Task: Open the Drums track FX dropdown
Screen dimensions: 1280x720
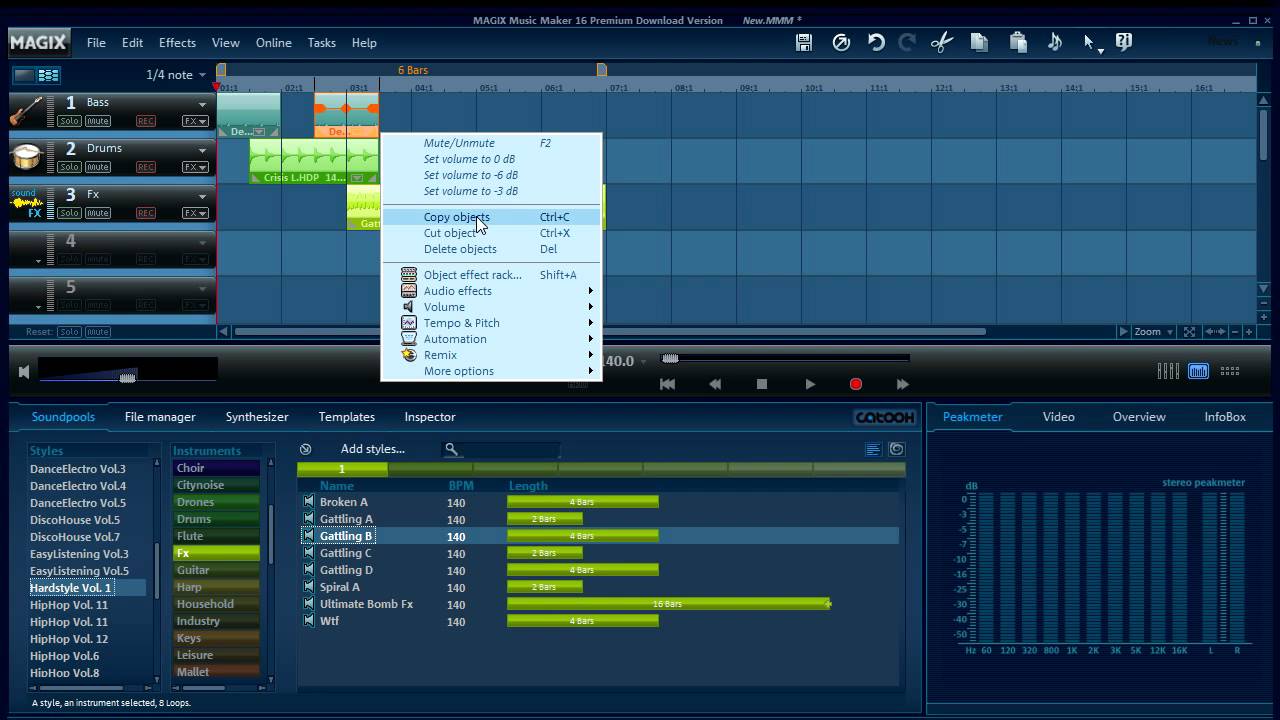Action: pyautogui.click(x=195, y=167)
